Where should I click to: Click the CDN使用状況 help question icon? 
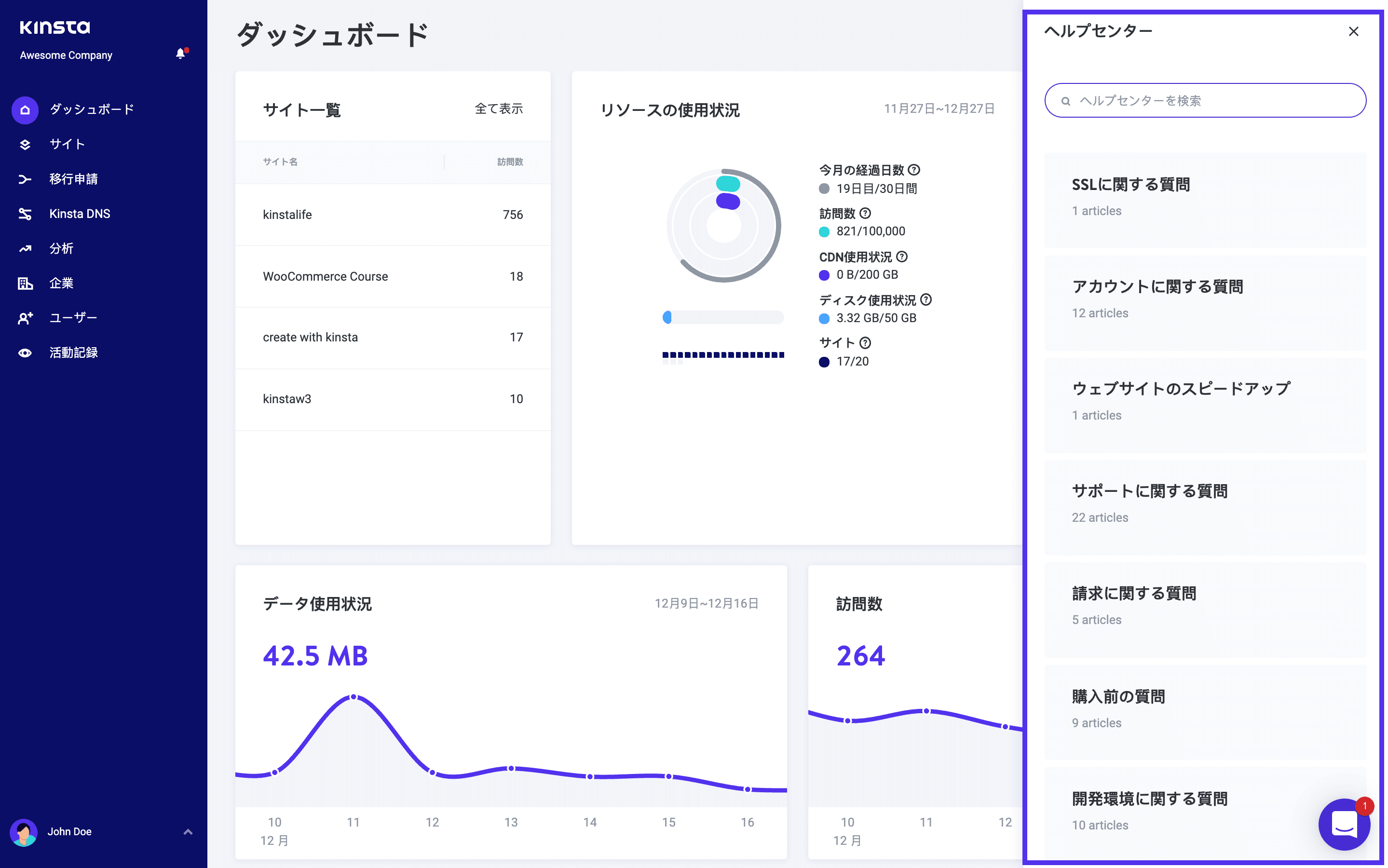(902, 257)
